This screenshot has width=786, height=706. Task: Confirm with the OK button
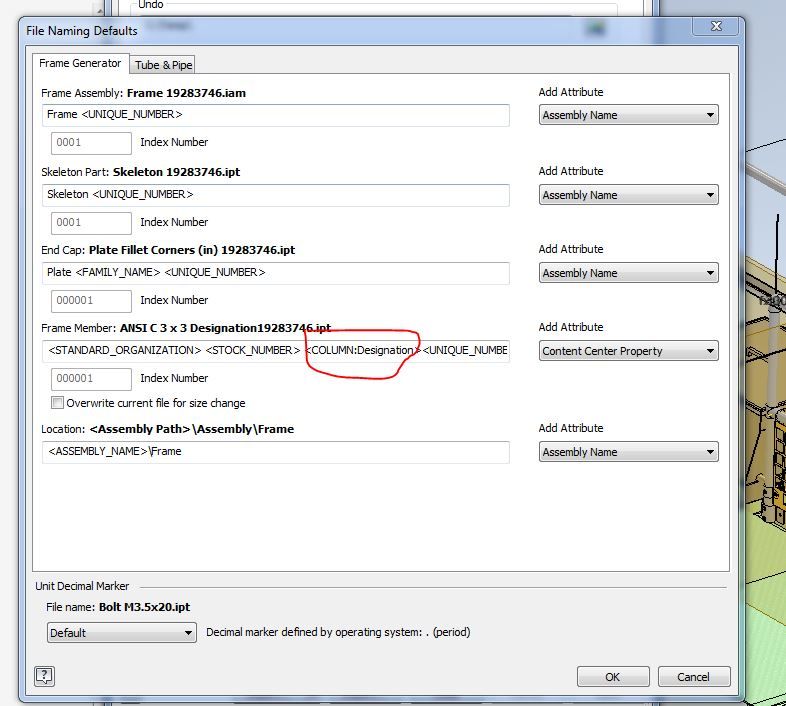[x=613, y=677]
